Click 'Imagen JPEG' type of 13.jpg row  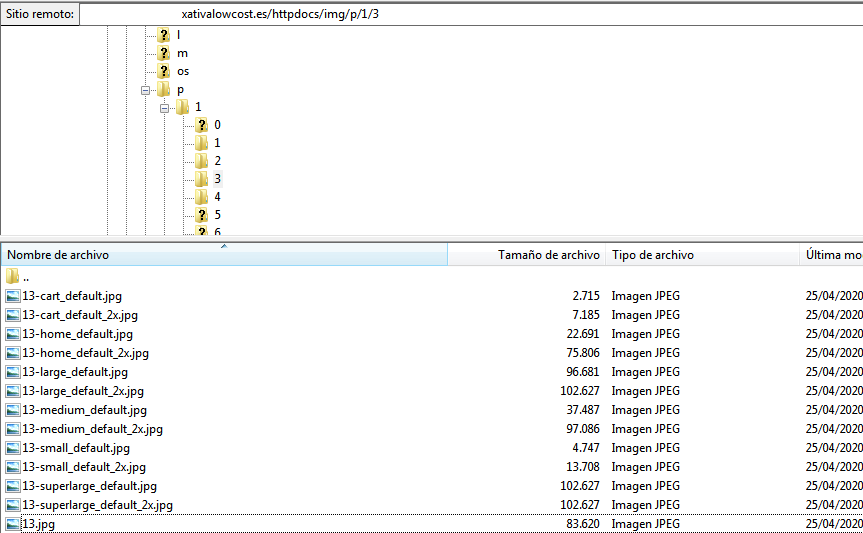tap(646, 524)
